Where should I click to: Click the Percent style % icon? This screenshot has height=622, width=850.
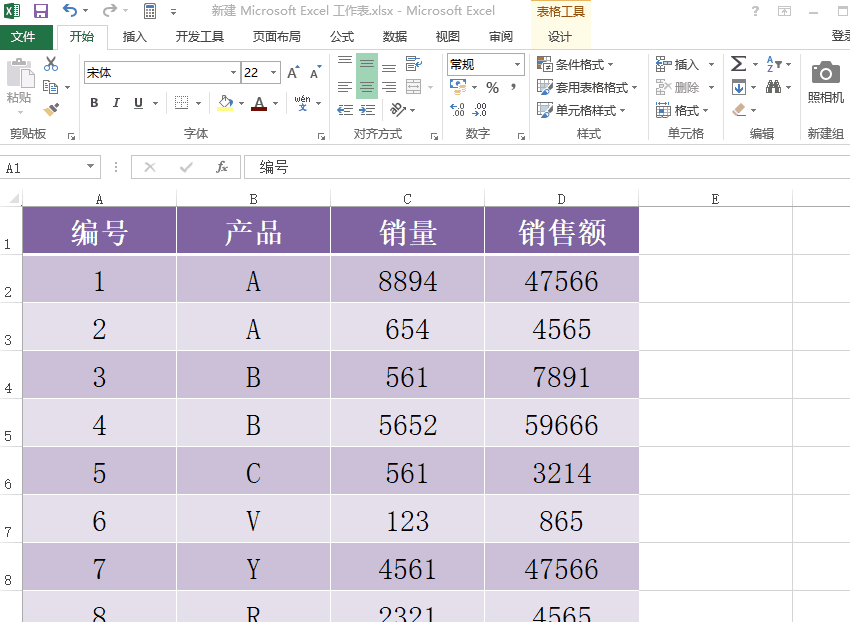pos(492,86)
